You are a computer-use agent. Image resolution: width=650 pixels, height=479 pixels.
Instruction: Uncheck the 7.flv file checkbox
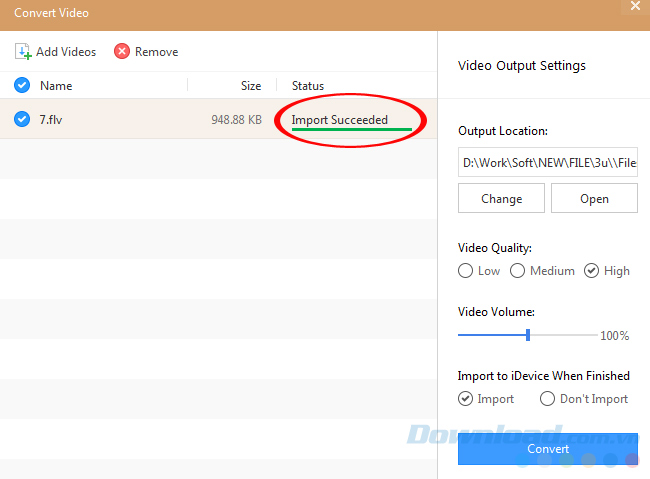coord(22,120)
